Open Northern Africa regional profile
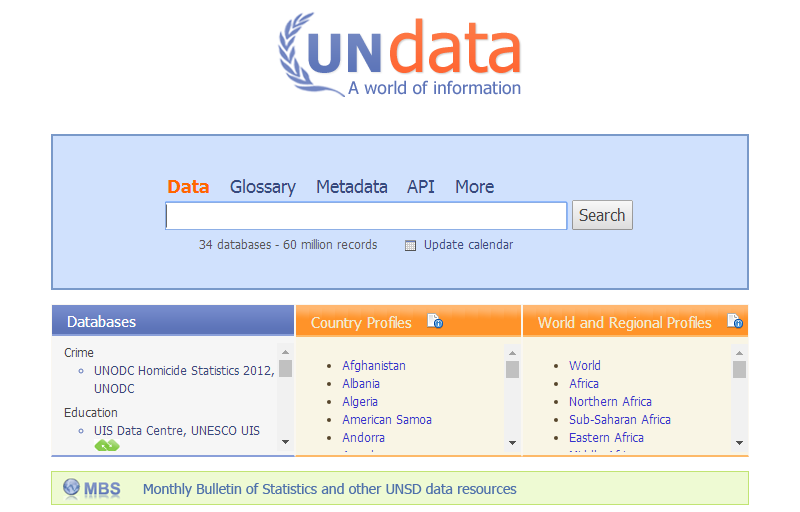This screenshot has width=800, height=512. (x=610, y=402)
